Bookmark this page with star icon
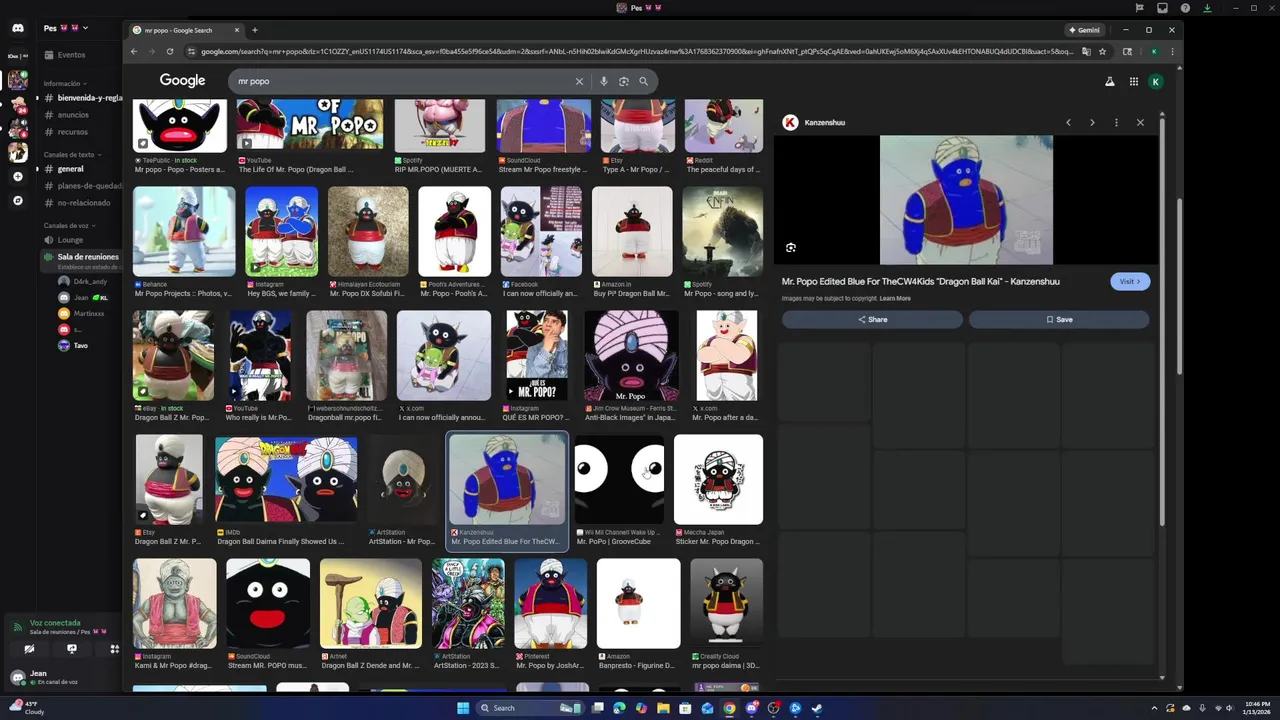The width and height of the screenshot is (1280, 720). (1103, 52)
